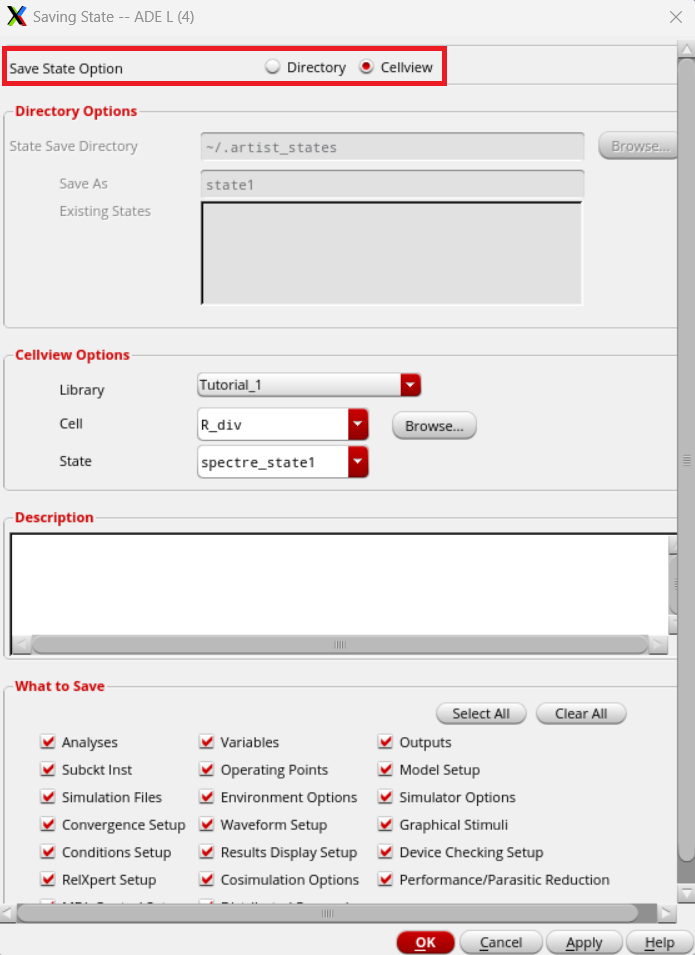Select the Directory radio button

pos(272,67)
